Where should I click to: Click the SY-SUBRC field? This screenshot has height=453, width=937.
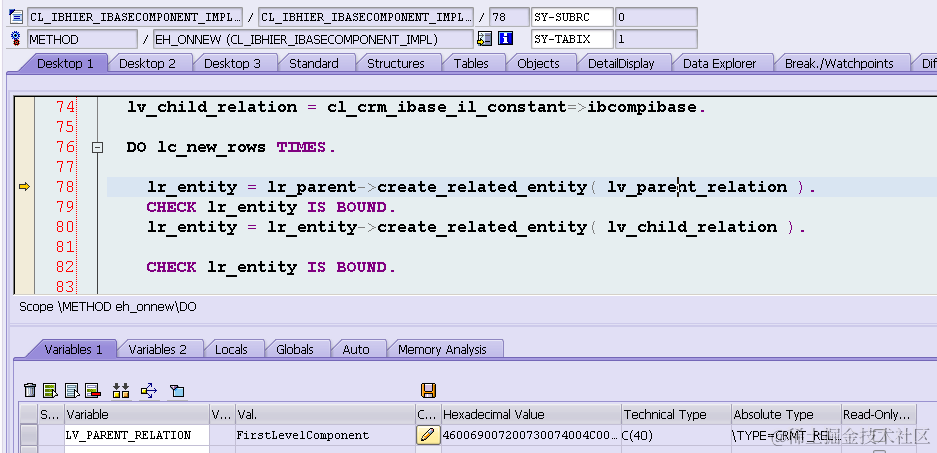[x=572, y=17]
